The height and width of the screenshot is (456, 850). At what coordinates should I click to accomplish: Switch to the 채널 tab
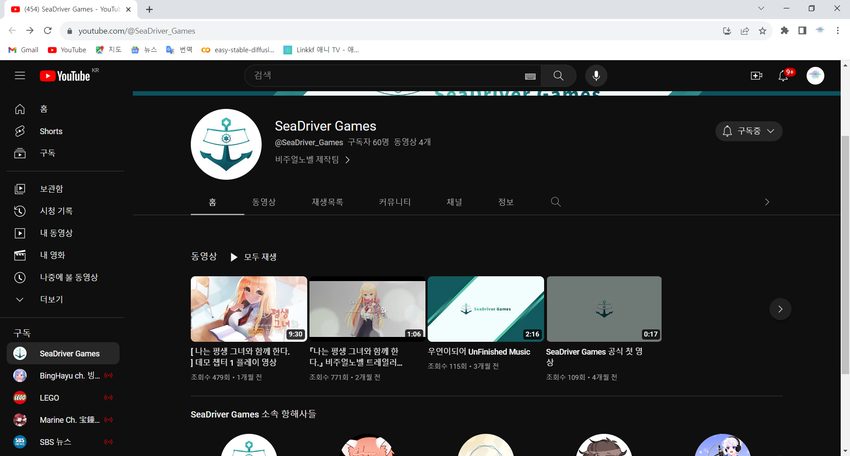pos(454,202)
